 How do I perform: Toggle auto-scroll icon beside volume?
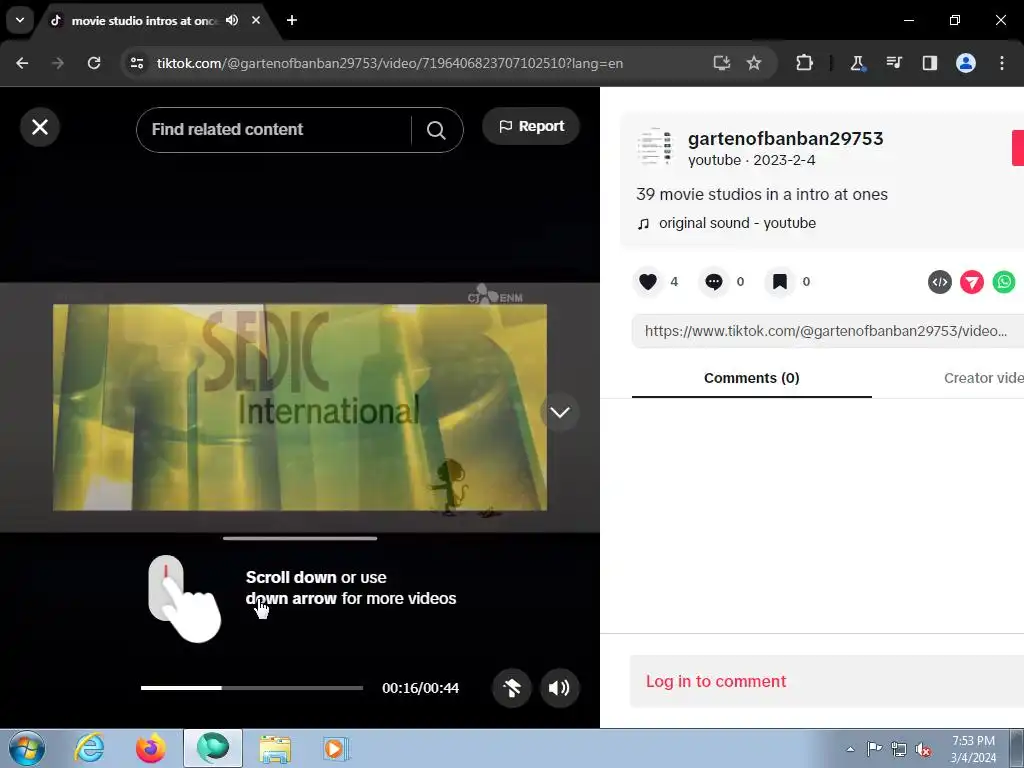[512, 688]
